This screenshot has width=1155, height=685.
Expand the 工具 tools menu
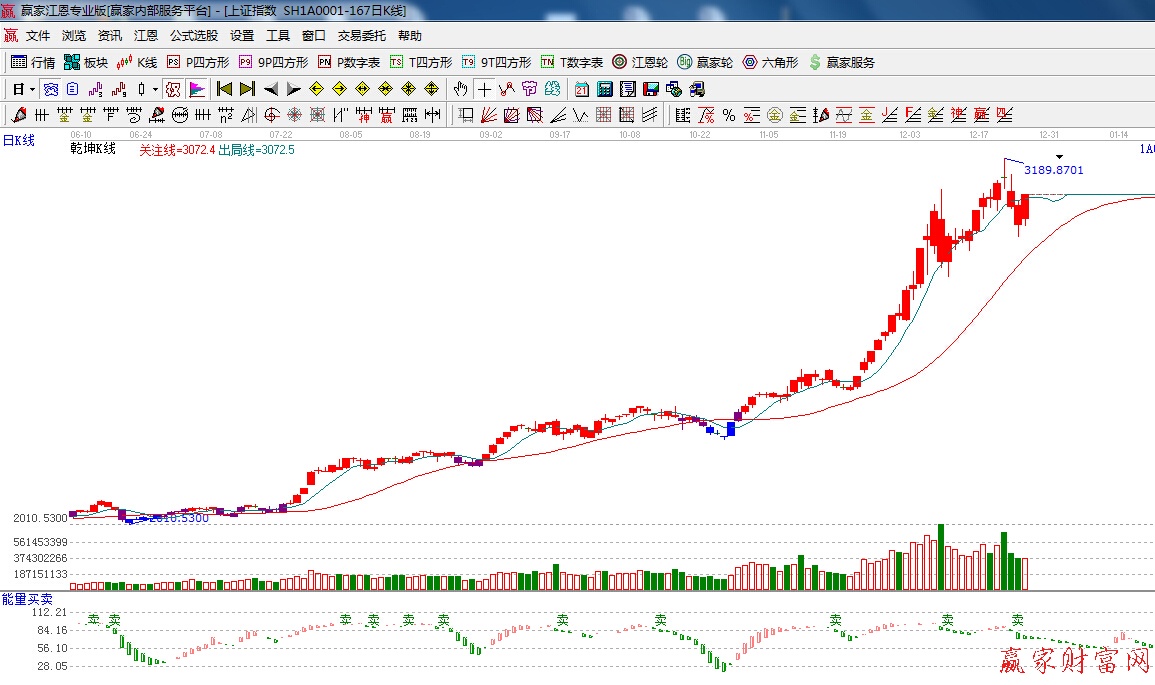(x=278, y=36)
